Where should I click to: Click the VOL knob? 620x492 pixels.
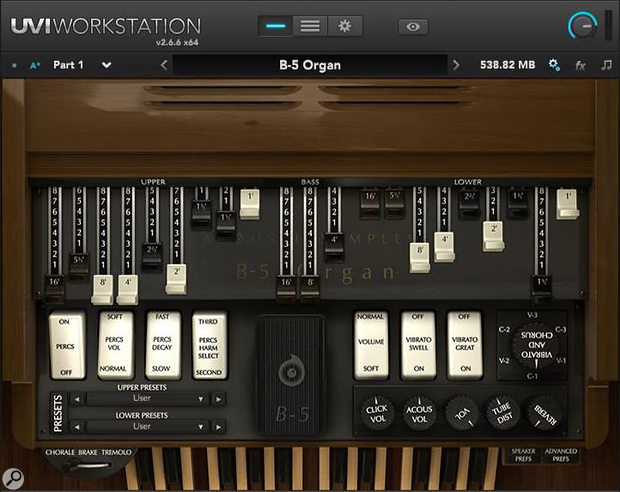(x=461, y=414)
